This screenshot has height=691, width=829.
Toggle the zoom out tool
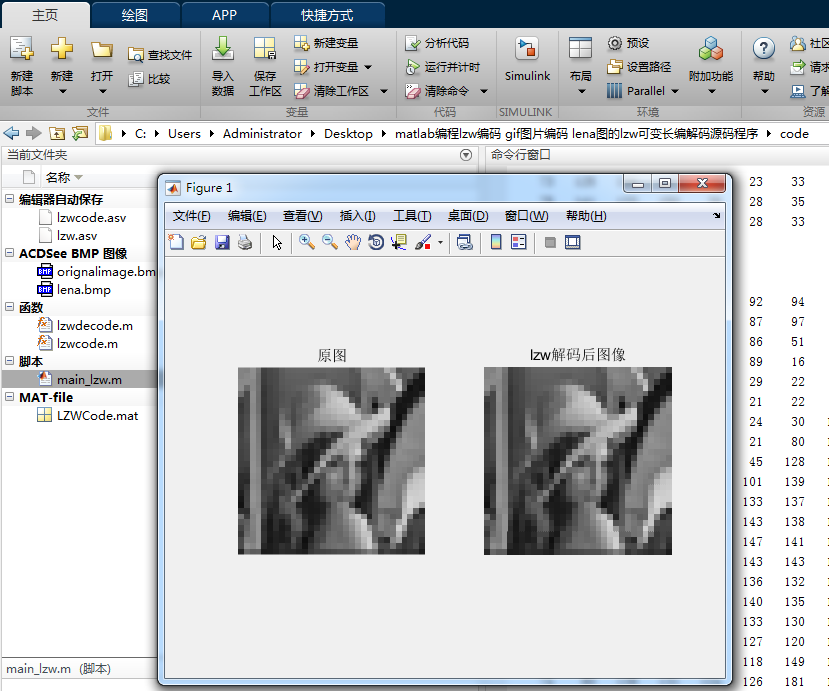(330, 242)
